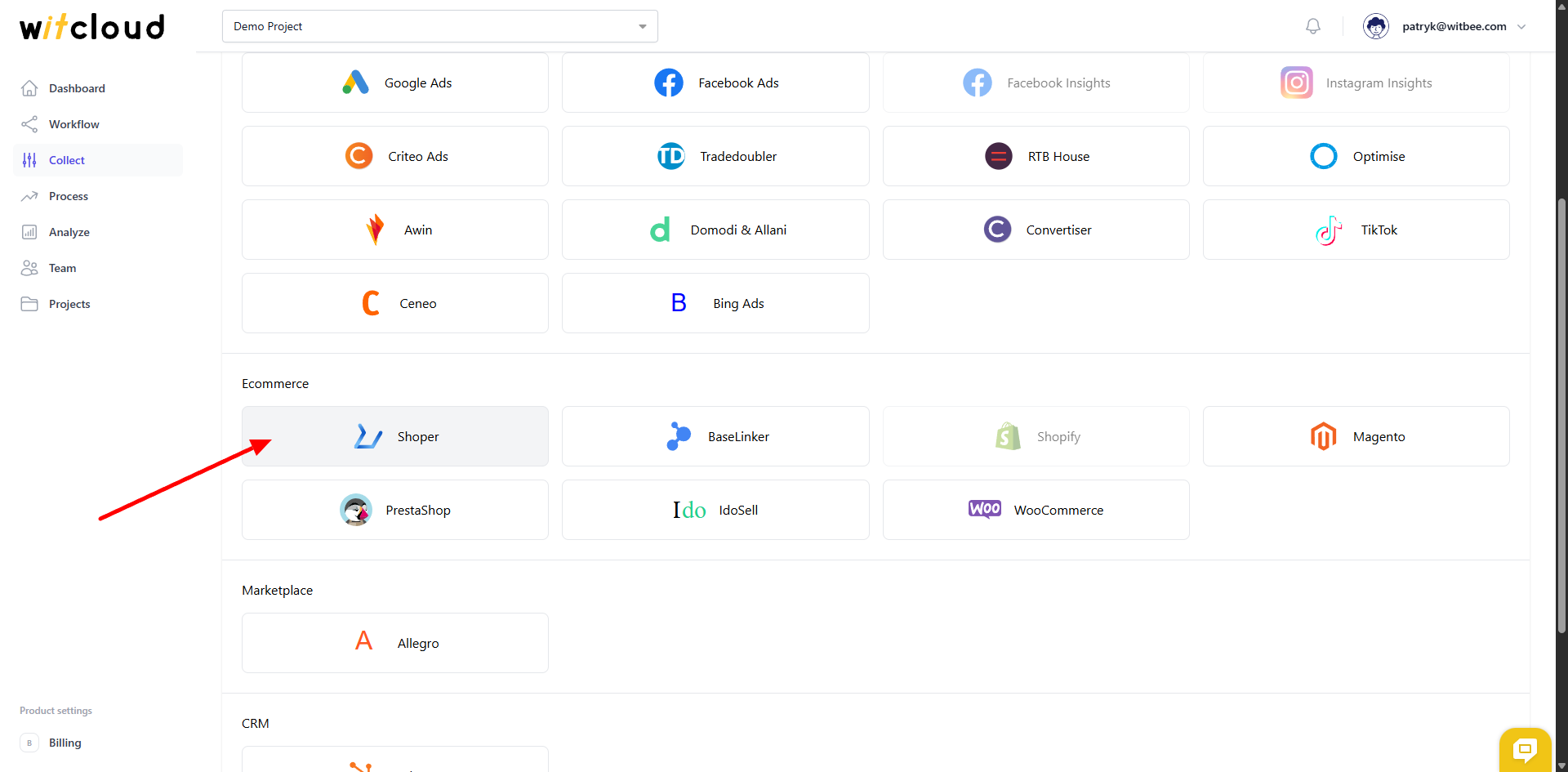Image resolution: width=1568 pixels, height=772 pixels.
Task: Click the Magento logo icon
Action: [x=1324, y=436]
